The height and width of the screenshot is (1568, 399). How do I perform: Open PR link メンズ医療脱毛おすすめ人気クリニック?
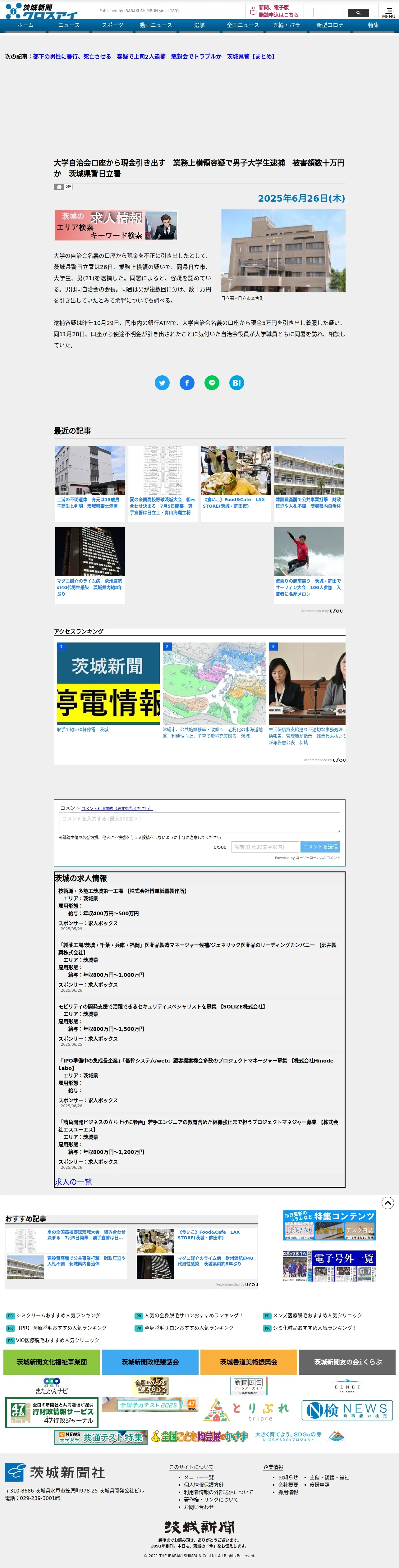tap(317, 1315)
